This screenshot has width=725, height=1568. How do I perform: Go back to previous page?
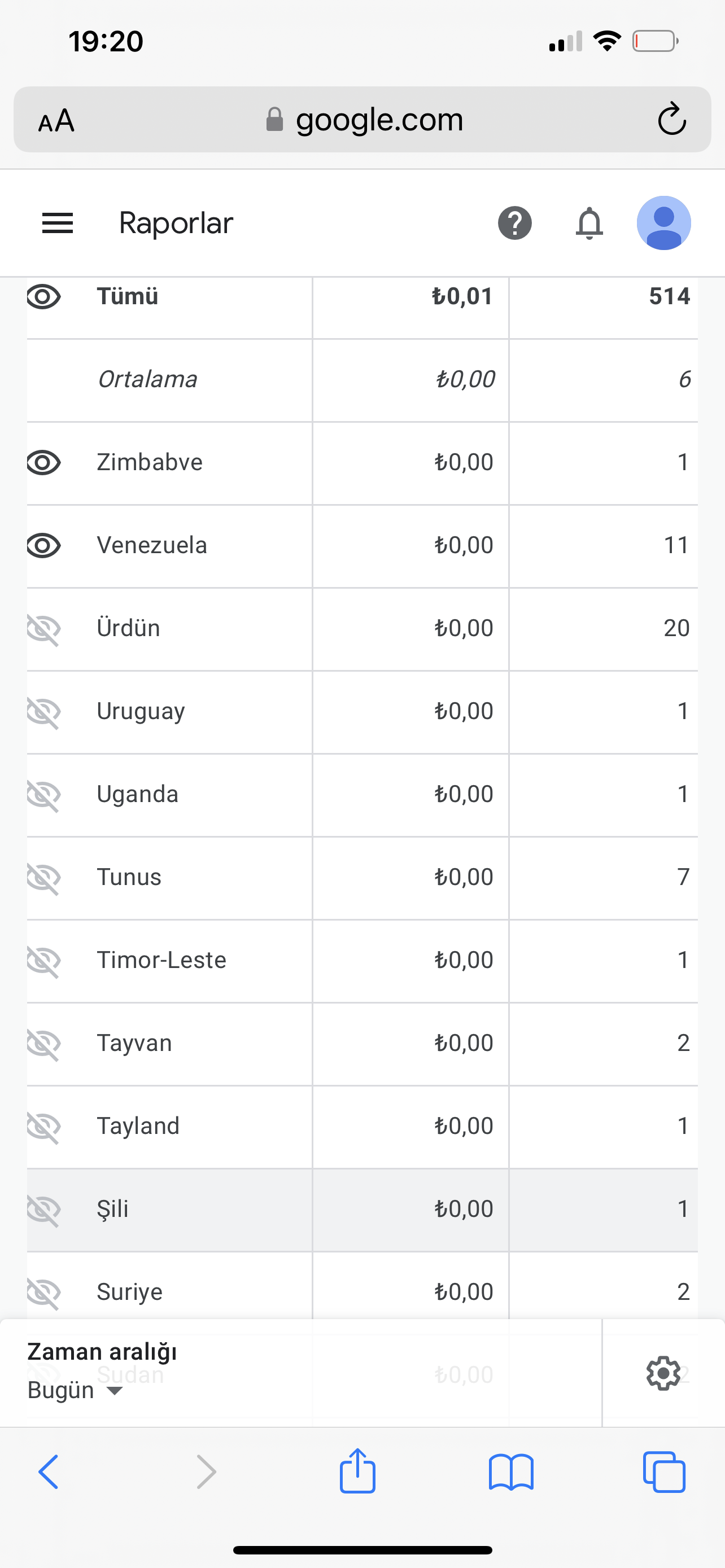click(48, 1472)
